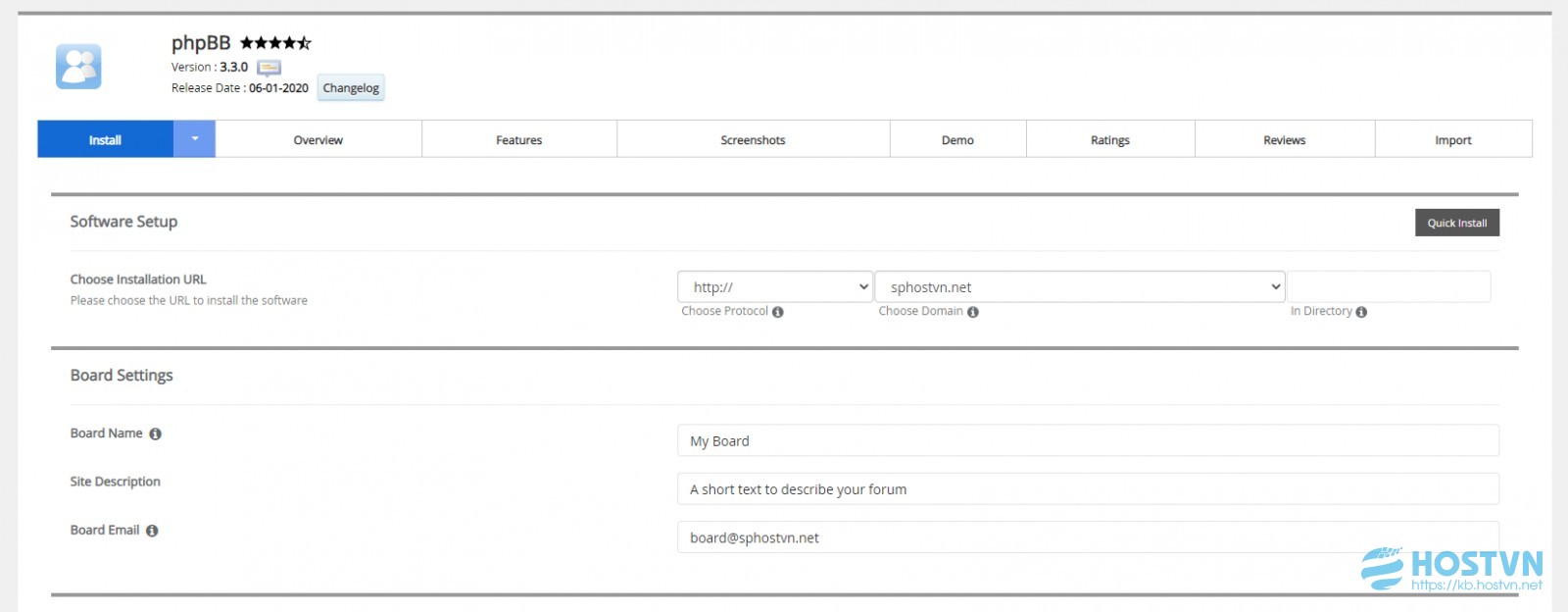Screen dimensions: 1568x612
Task: View the Screenshots tab
Action: 754,139
